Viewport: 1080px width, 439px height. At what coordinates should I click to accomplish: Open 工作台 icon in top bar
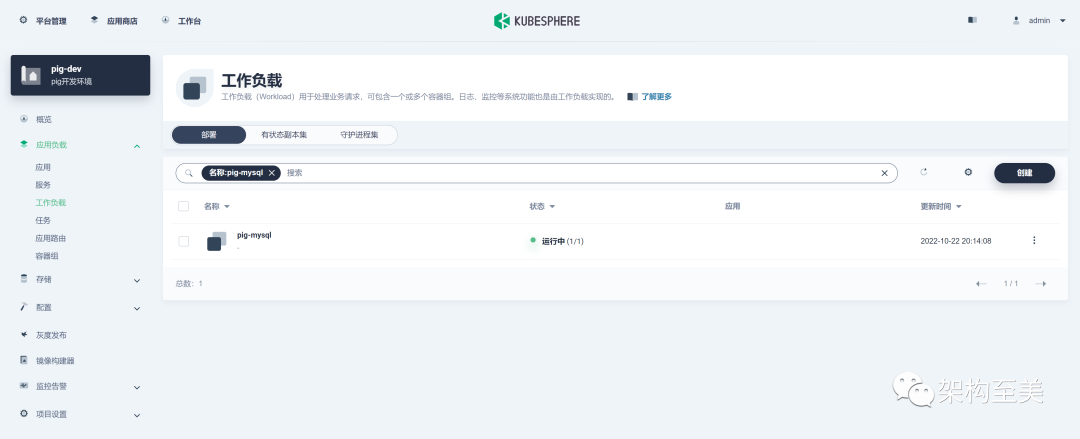coord(165,20)
